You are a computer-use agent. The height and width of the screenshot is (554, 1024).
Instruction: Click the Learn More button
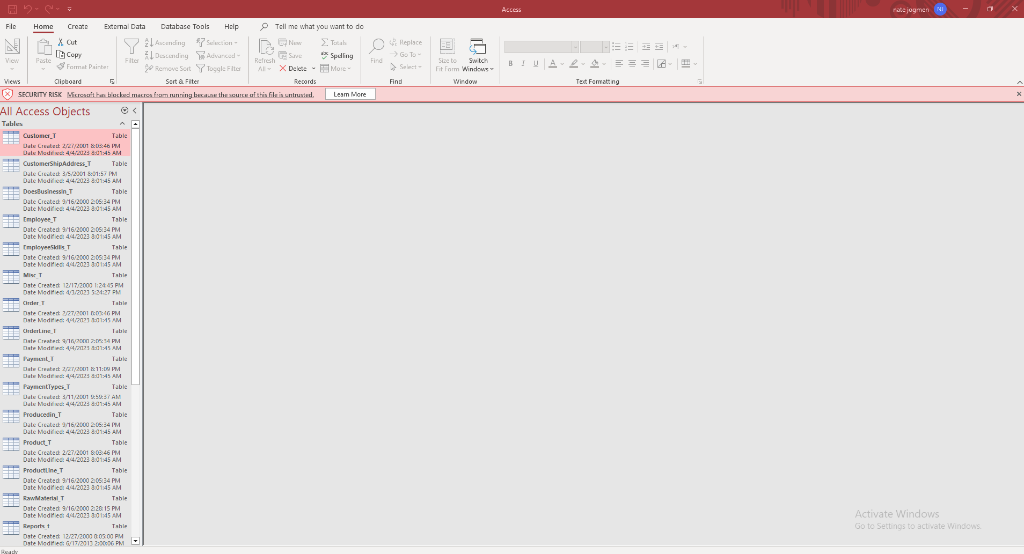tap(350, 94)
